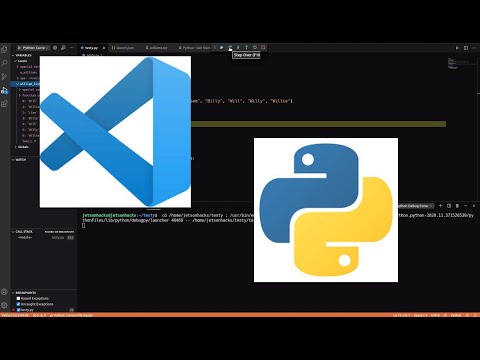Split the terminal panel
Viewport: 480px width, 360px height.
[x=449, y=206]
